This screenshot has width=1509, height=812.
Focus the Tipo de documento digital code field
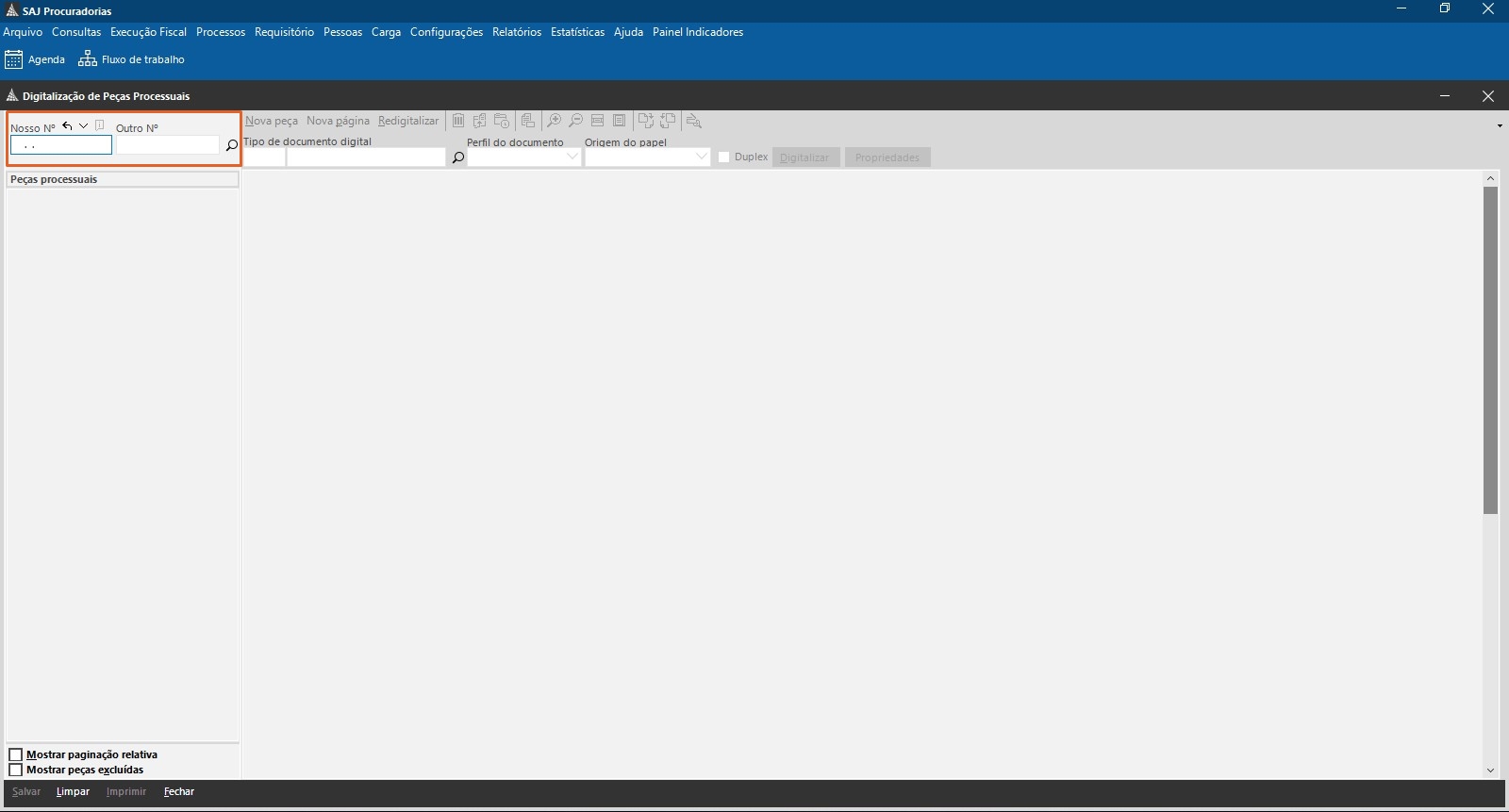pos(264,157)
